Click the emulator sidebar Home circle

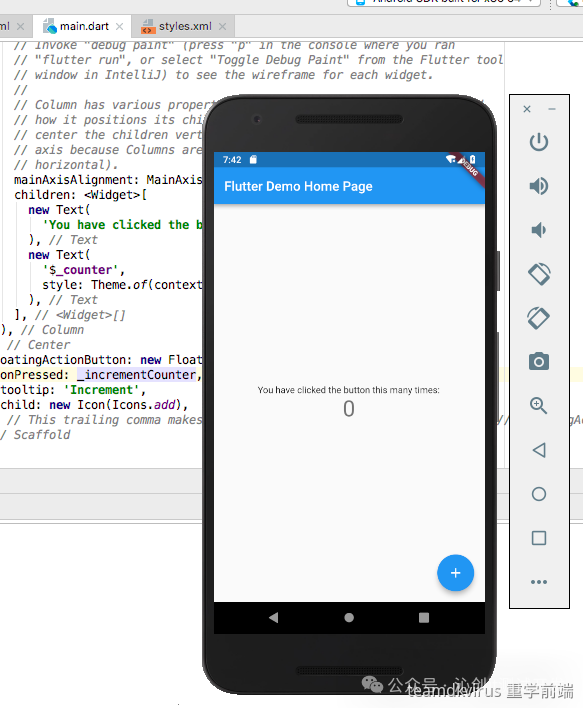click(x=539, y=494)
